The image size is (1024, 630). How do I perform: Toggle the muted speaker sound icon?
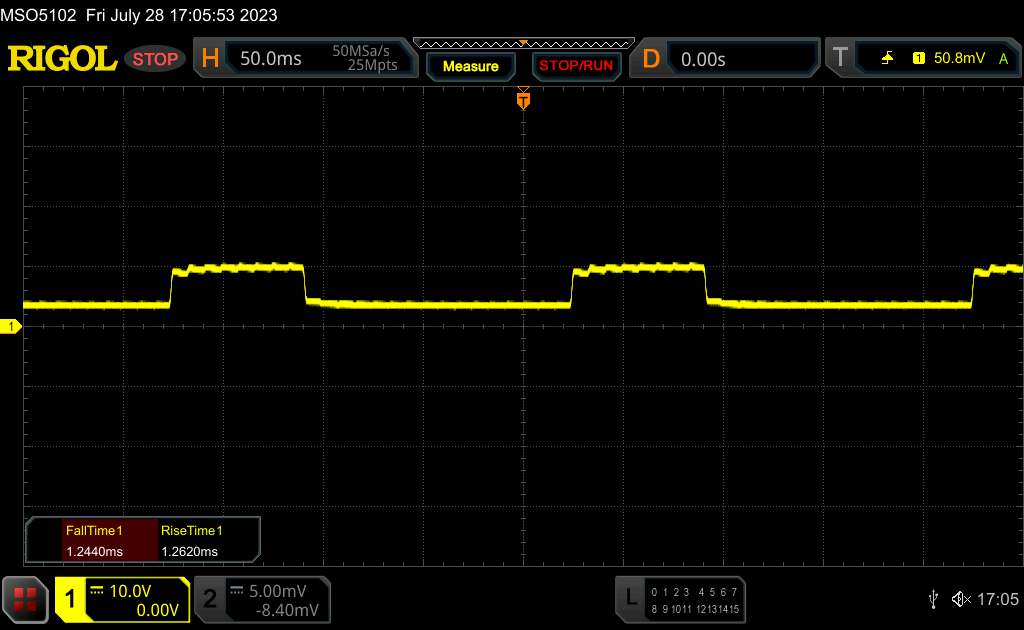[961, 599]
